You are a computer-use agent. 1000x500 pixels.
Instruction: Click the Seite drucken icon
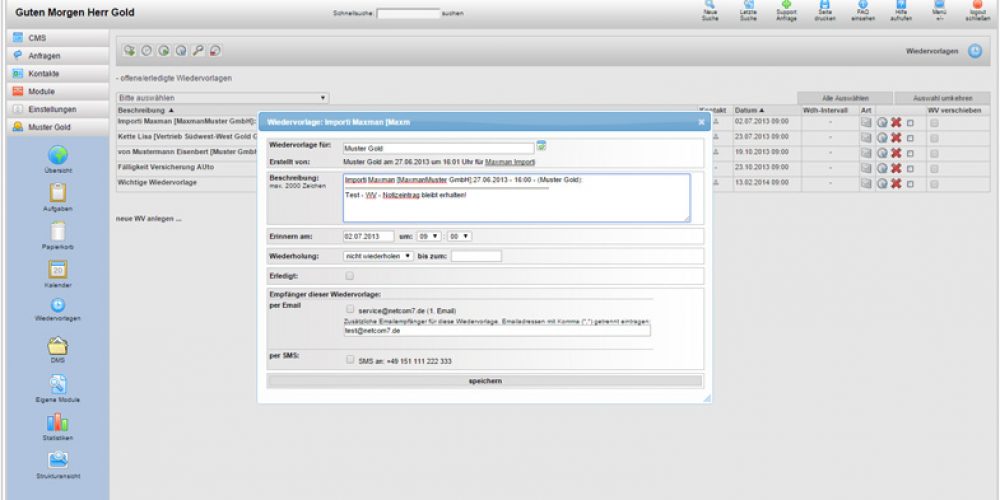pyautogui.click(x=825, y=8)
